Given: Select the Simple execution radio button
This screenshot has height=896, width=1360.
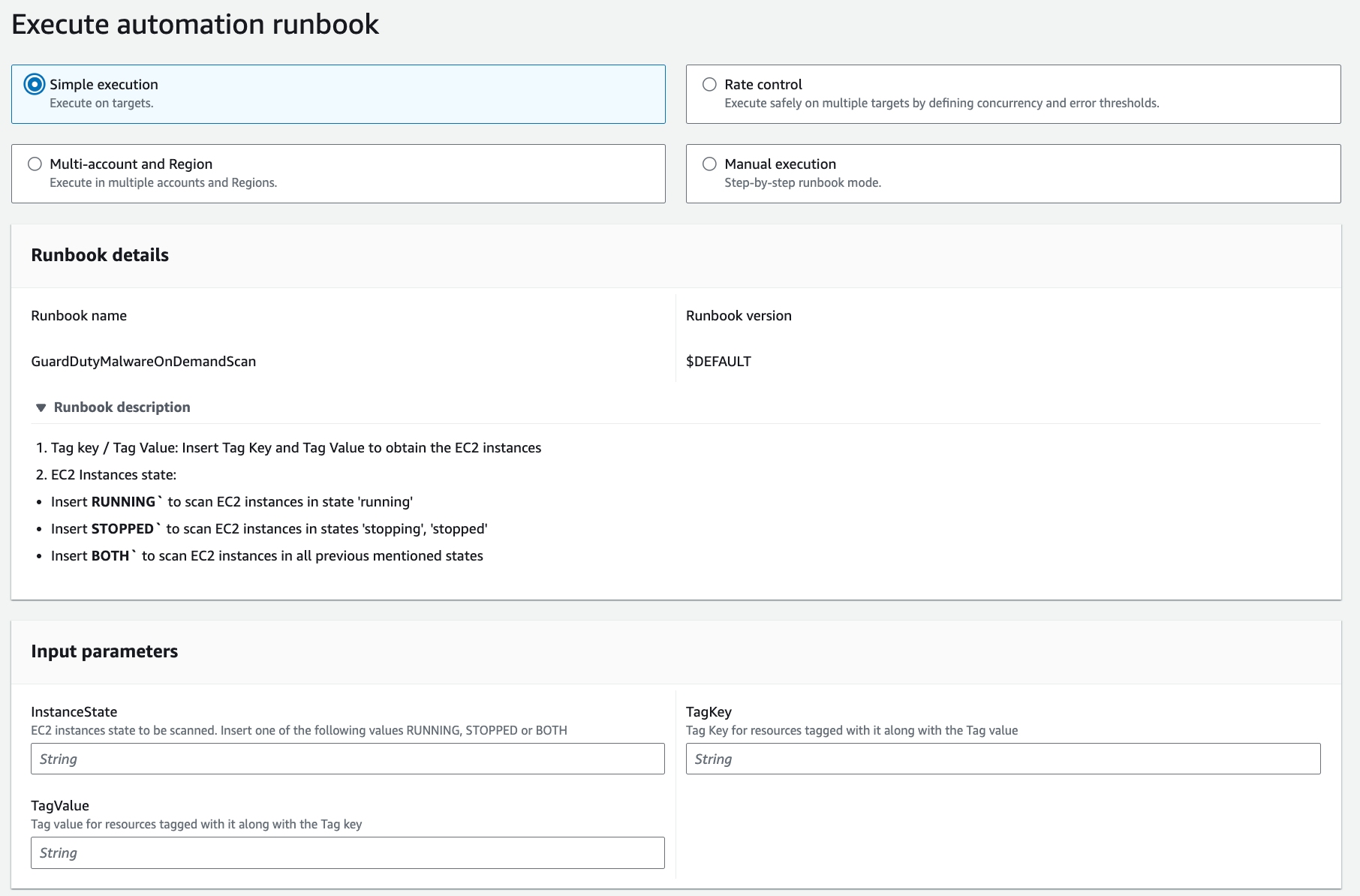Looking at the screenshot, I should pos(35,84).
